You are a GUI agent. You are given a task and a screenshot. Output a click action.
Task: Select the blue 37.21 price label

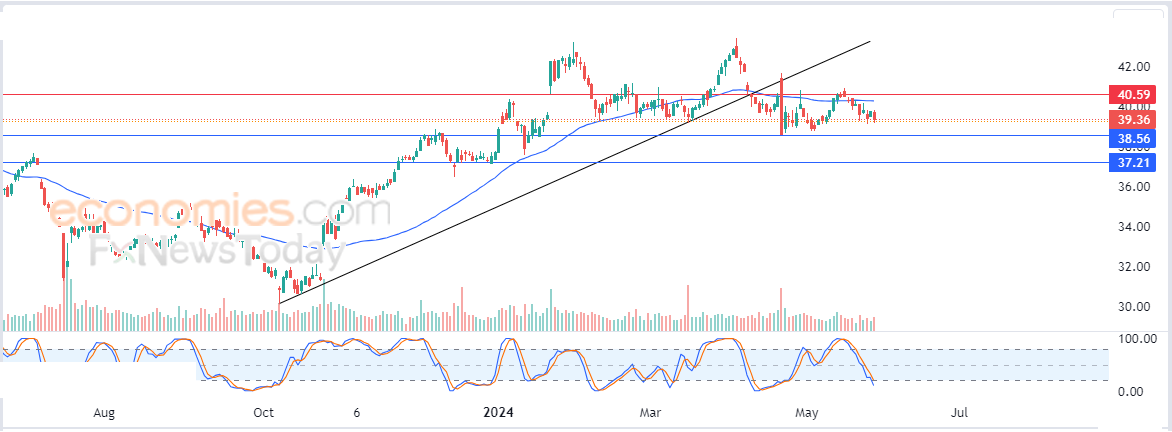pos(1132,162)
